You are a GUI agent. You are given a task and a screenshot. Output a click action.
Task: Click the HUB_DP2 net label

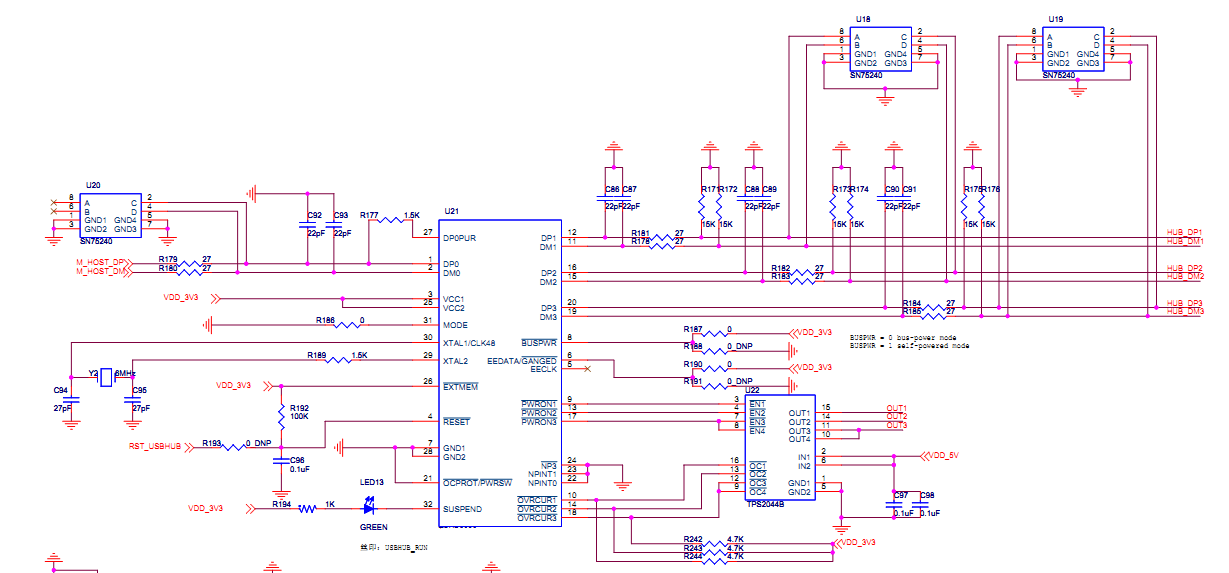point(1185,268)
